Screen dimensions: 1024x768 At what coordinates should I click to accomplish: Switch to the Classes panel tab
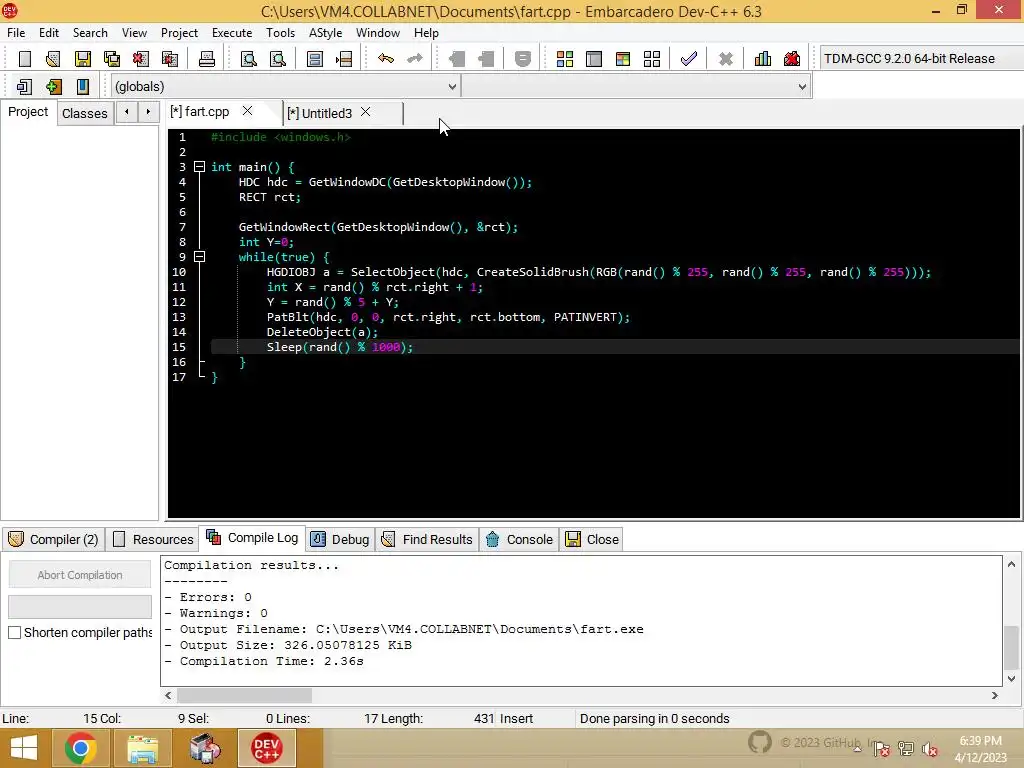tap(85, 113)
